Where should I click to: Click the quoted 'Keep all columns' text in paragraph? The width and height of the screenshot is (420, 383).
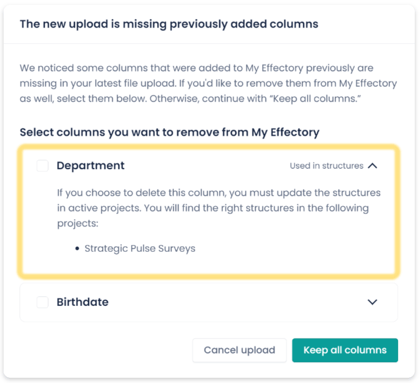(317, 99)
